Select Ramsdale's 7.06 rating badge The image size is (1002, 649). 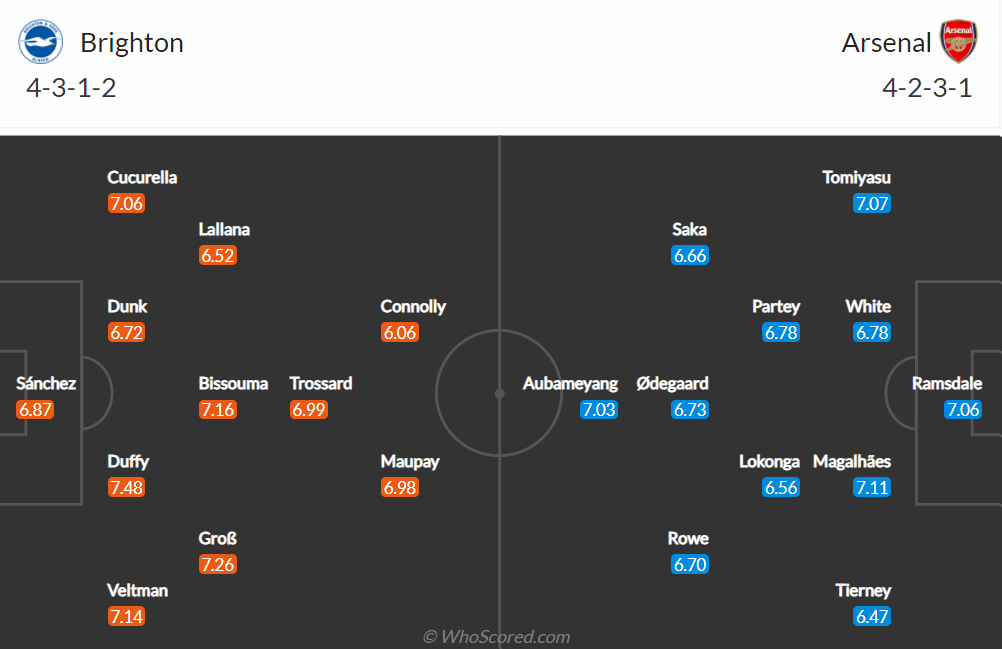coord(963,409)
